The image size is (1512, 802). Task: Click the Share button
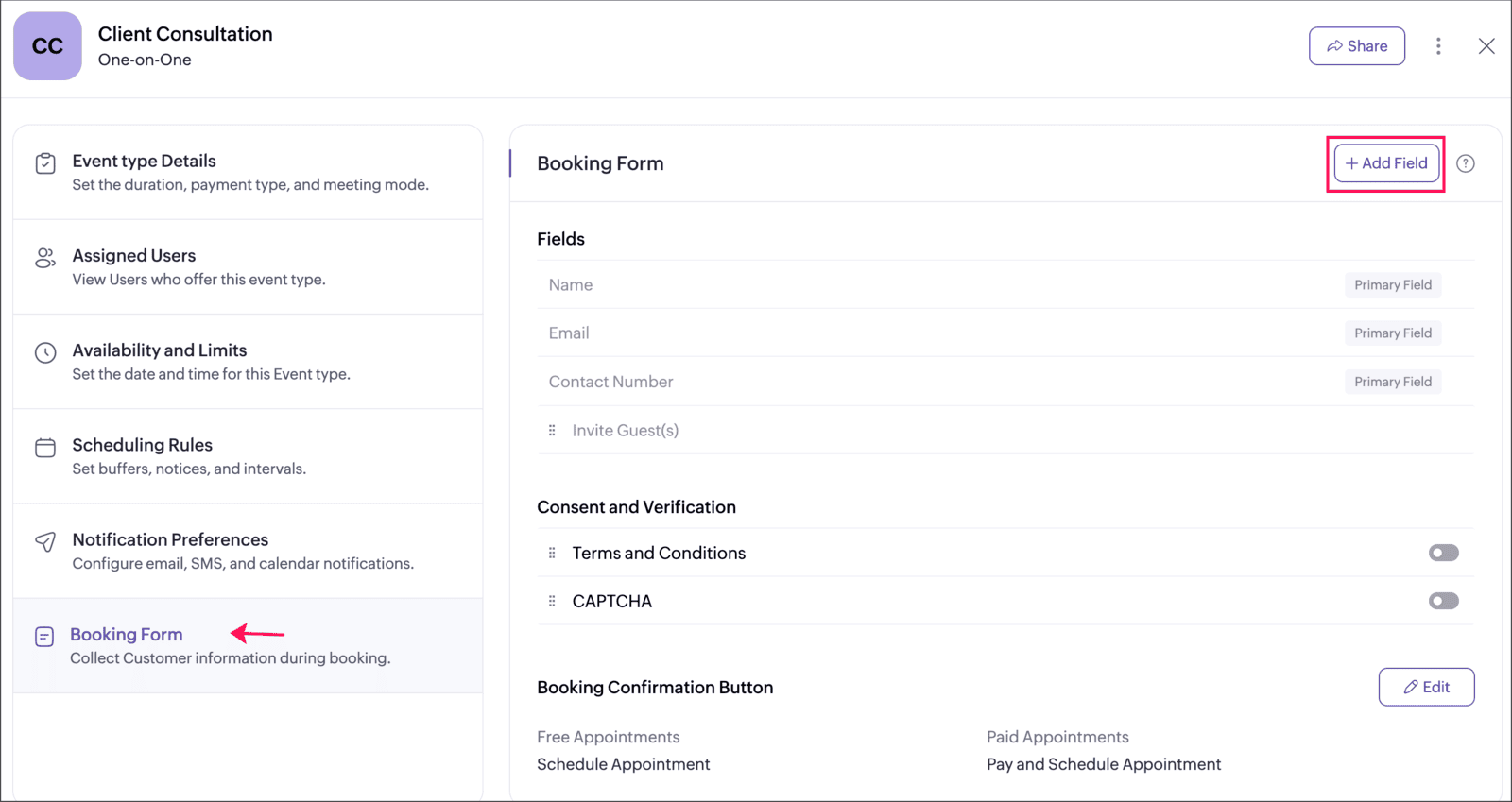1356,46
